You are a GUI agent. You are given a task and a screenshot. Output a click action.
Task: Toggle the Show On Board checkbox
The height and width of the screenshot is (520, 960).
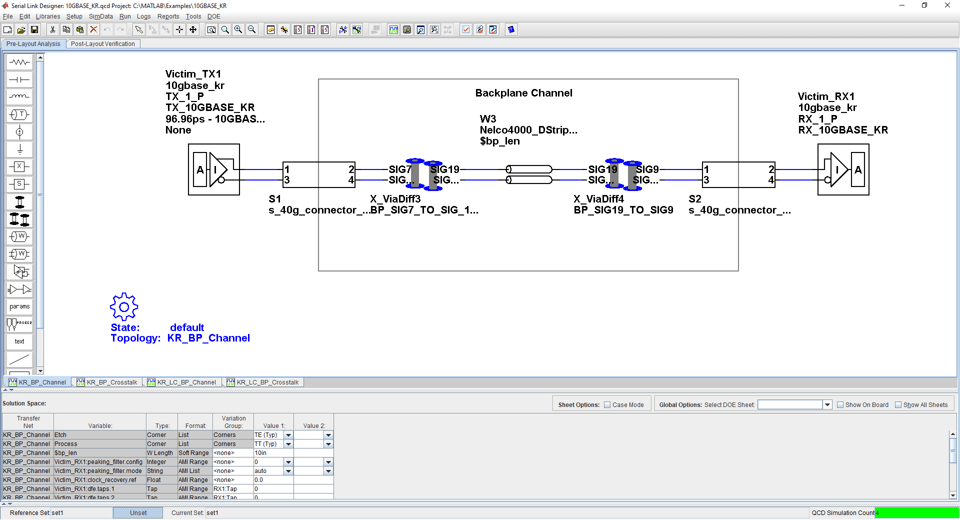click(x=840, y=405)
